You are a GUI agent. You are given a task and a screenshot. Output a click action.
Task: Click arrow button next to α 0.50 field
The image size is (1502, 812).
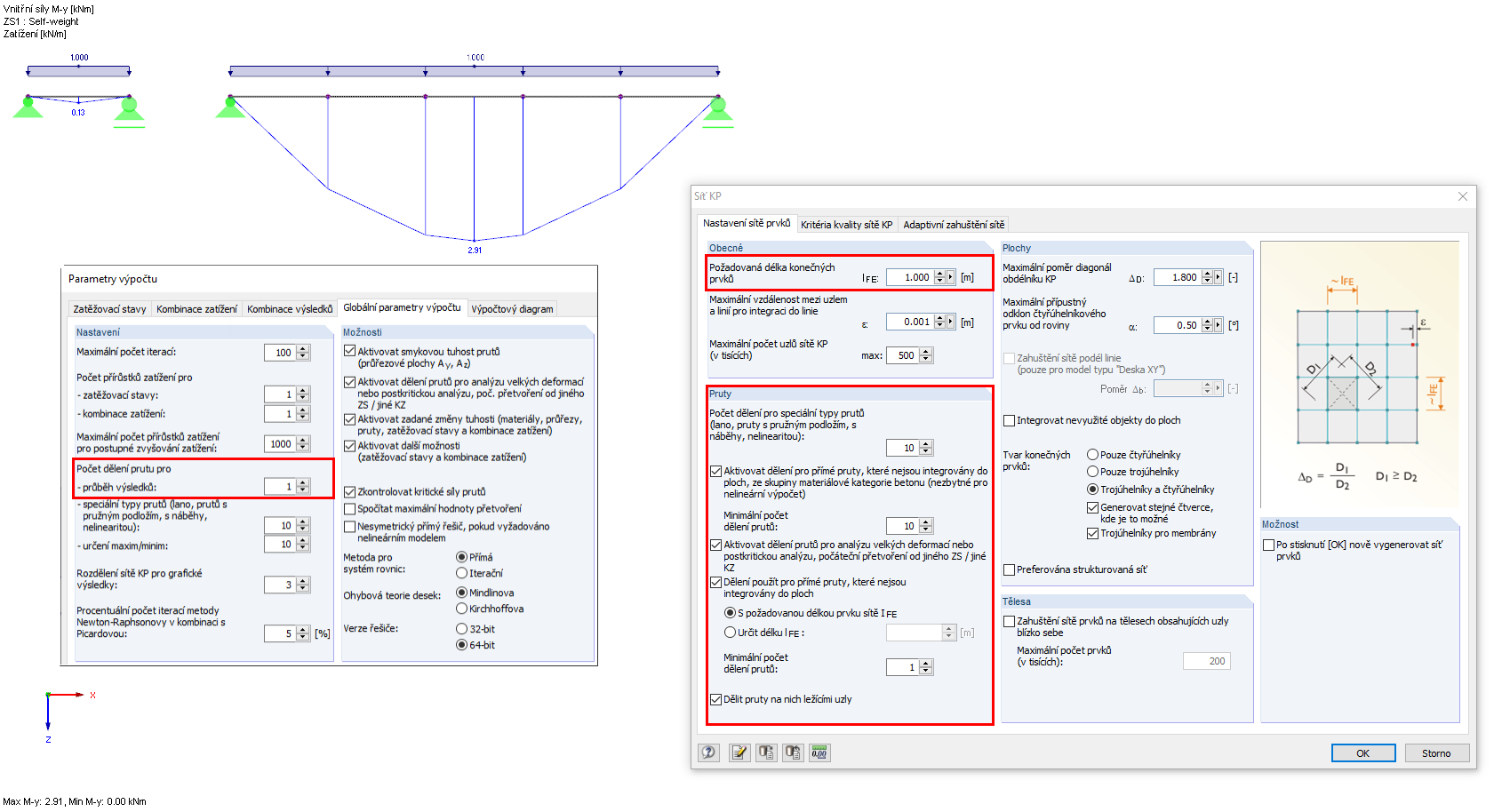point(1218,325)
